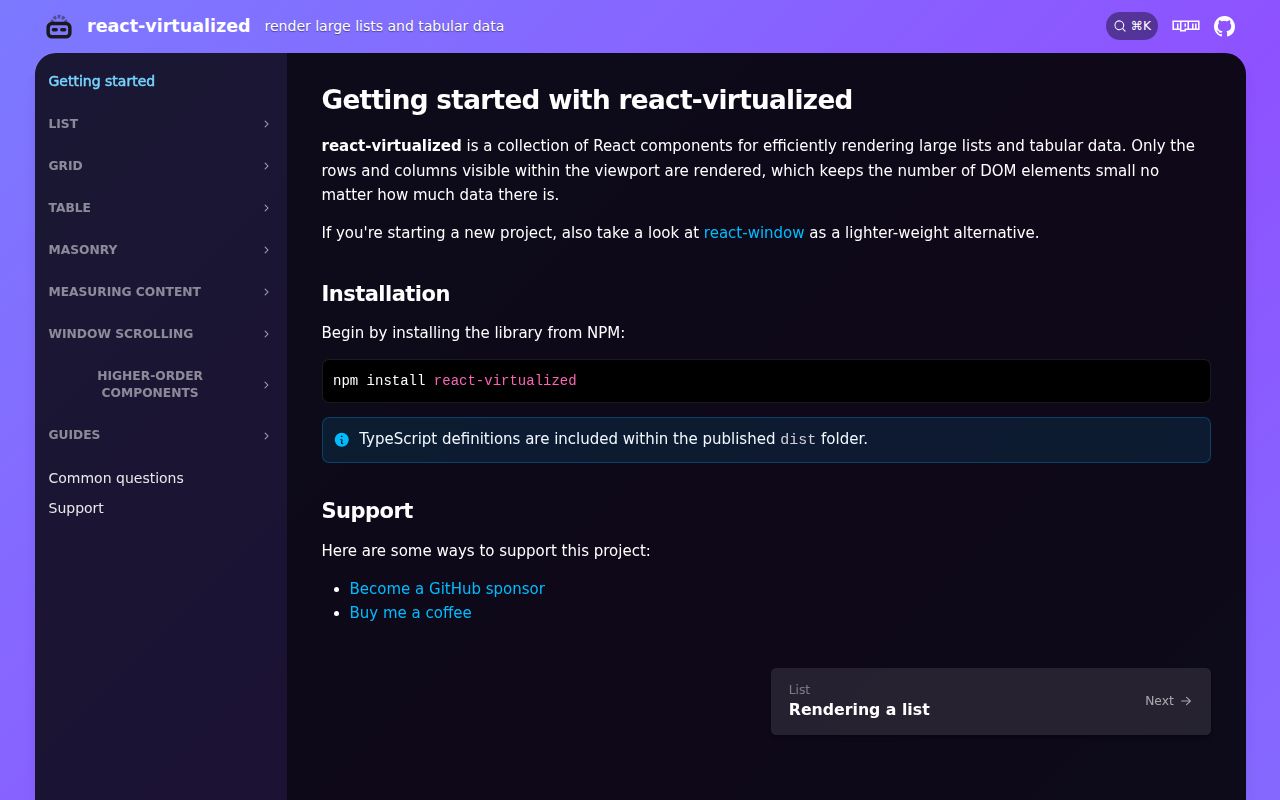Click the Support section heading
The width and height of the screenshot is (1280, 800).
(x=367, y=511)
